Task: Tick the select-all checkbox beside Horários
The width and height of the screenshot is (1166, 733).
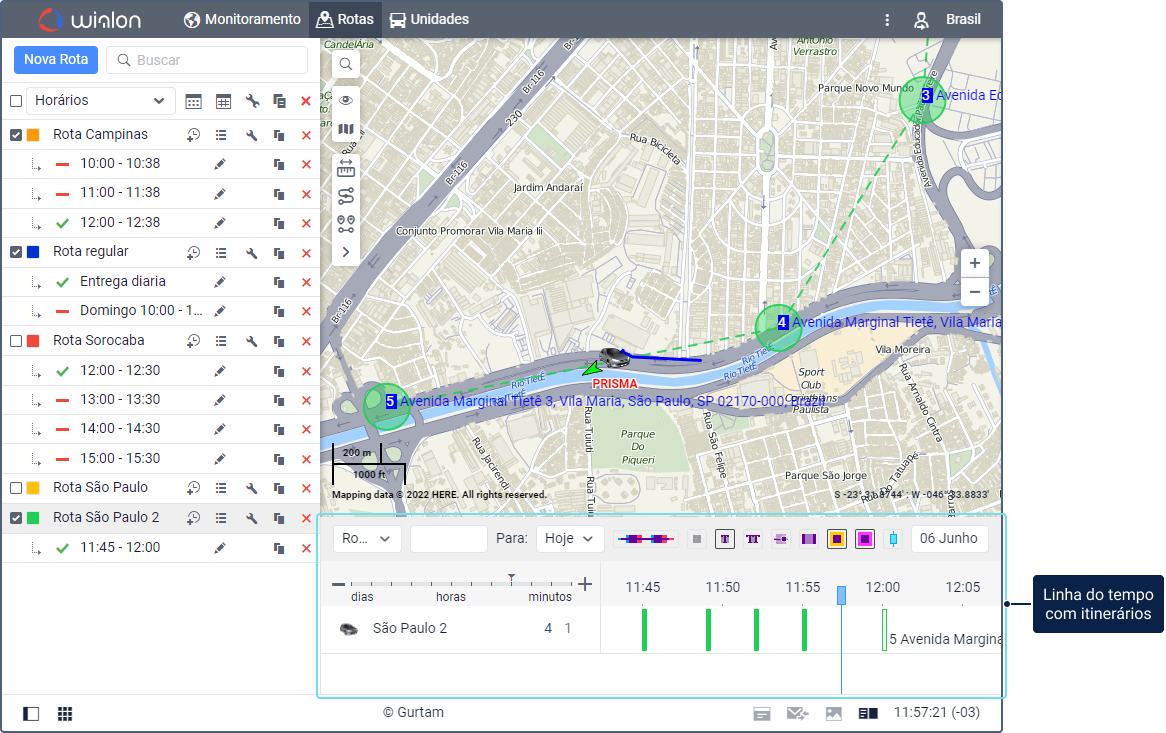Action: 16,101
